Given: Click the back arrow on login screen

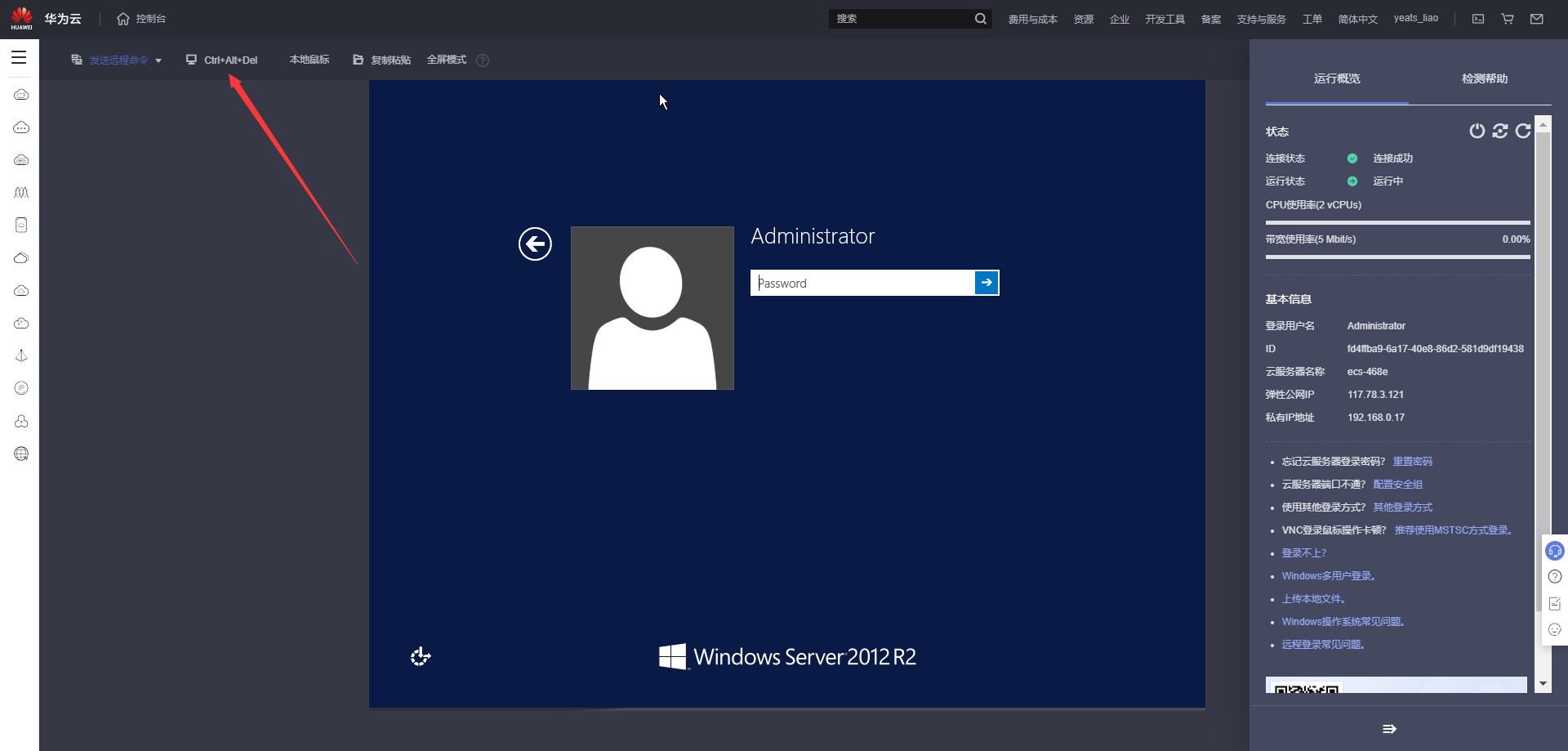Looking at the screenshot, I should [x=535, y=244].
